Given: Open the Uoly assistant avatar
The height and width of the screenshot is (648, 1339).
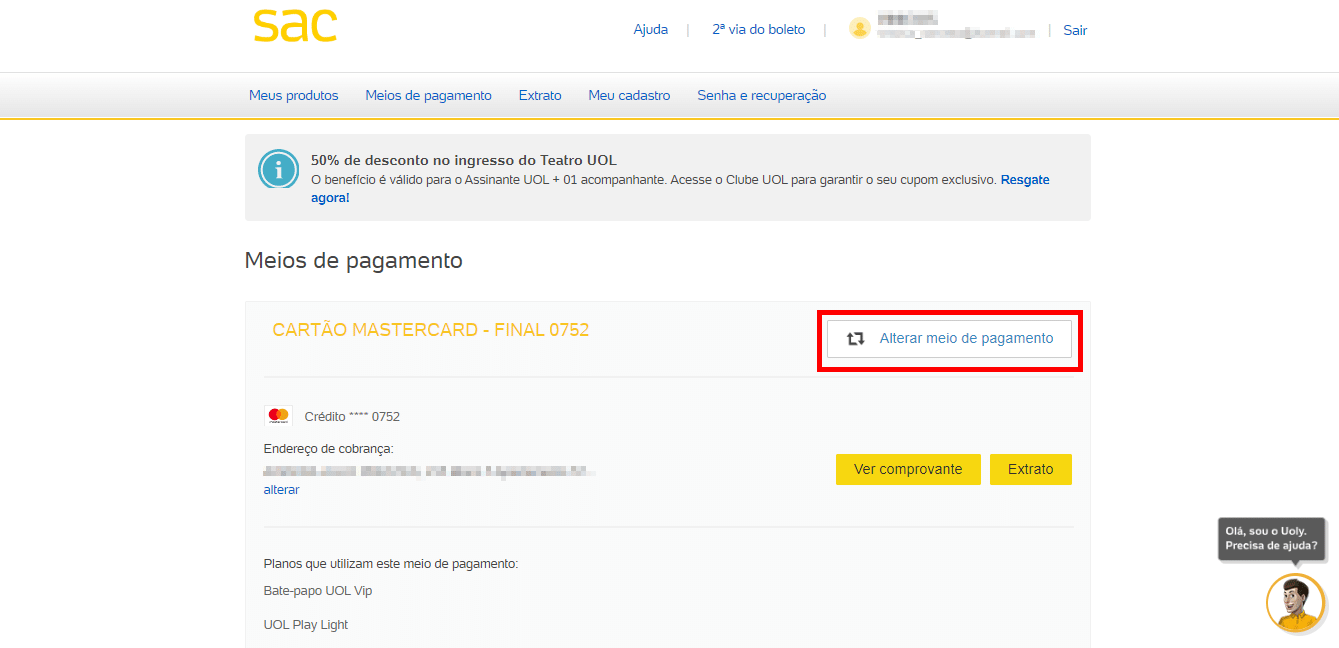Looking at the screenshot, I should (x=1295, y=603).
